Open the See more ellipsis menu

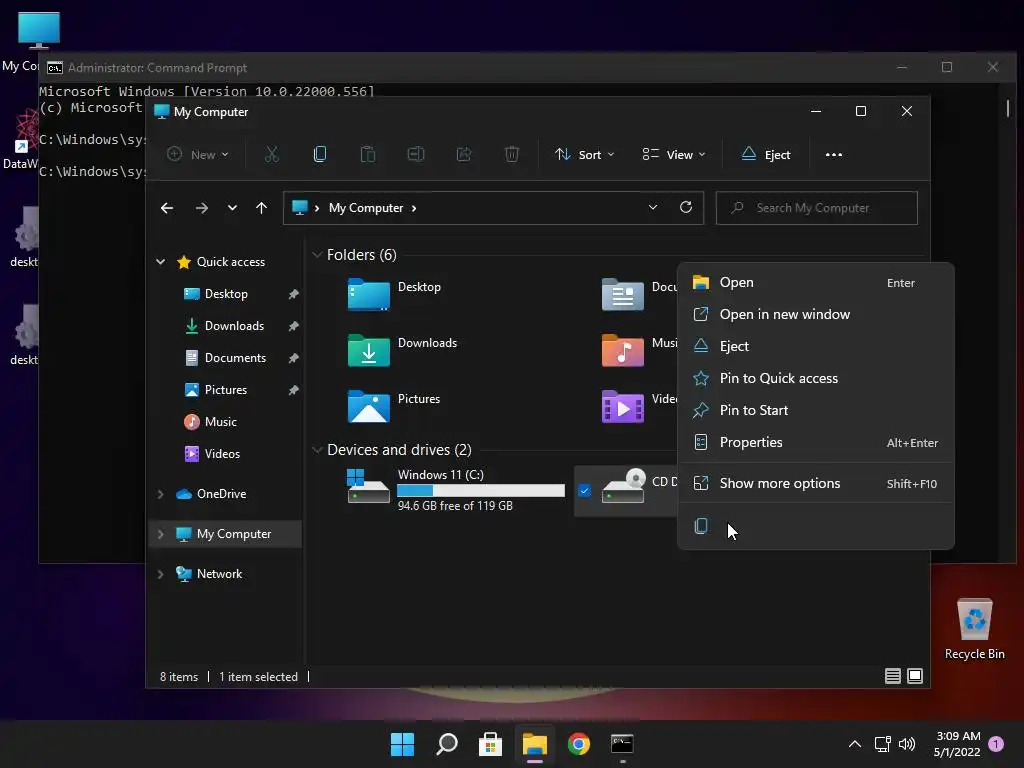coord(834,155)
